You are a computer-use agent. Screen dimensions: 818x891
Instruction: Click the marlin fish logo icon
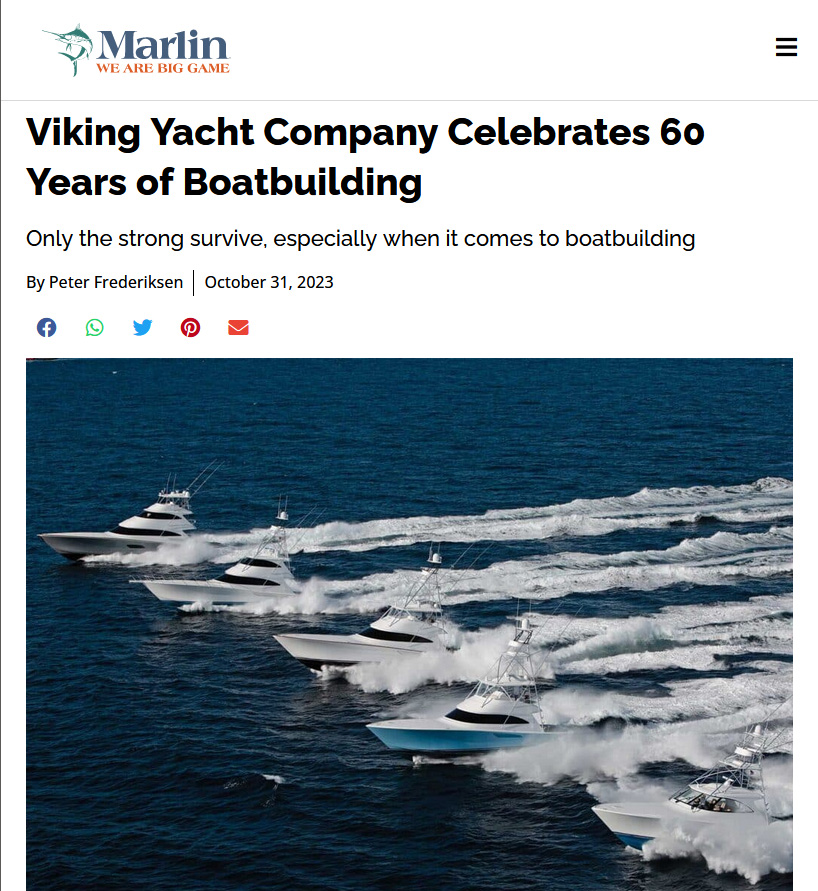(x=69, y=50)
